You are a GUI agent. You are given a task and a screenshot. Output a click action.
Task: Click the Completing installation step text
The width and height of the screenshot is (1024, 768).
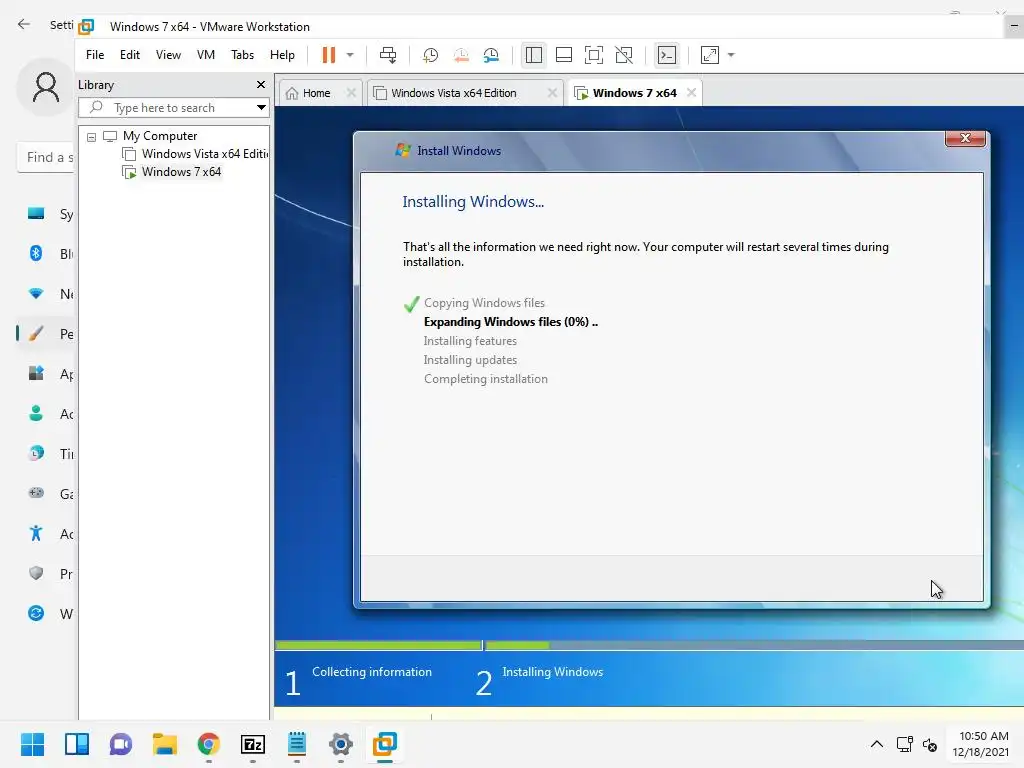486,379
